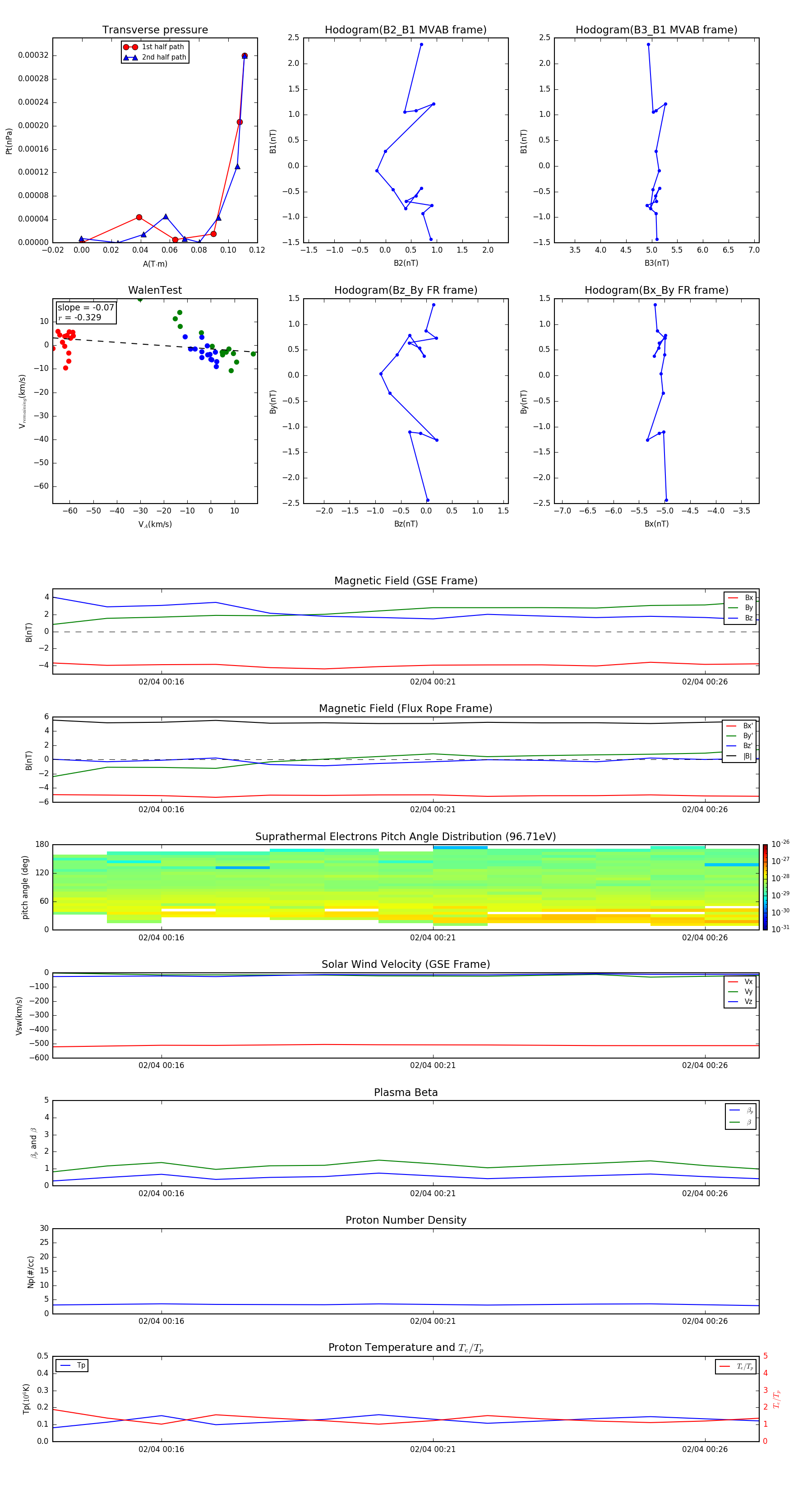Select the "Hodogram(B3_B1 MVAB frame)" title
Screen dimensions: 812x1489
click(x=656, y=29)
